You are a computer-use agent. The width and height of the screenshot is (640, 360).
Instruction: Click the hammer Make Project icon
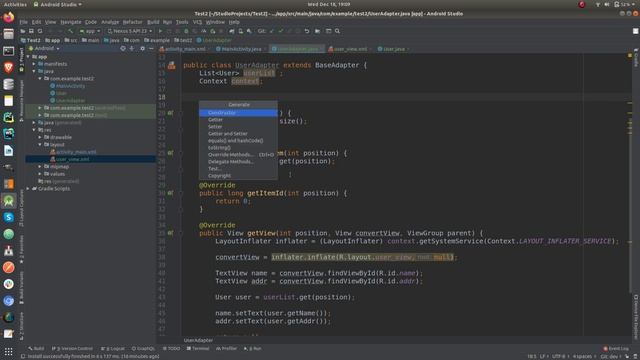(71, 31)
